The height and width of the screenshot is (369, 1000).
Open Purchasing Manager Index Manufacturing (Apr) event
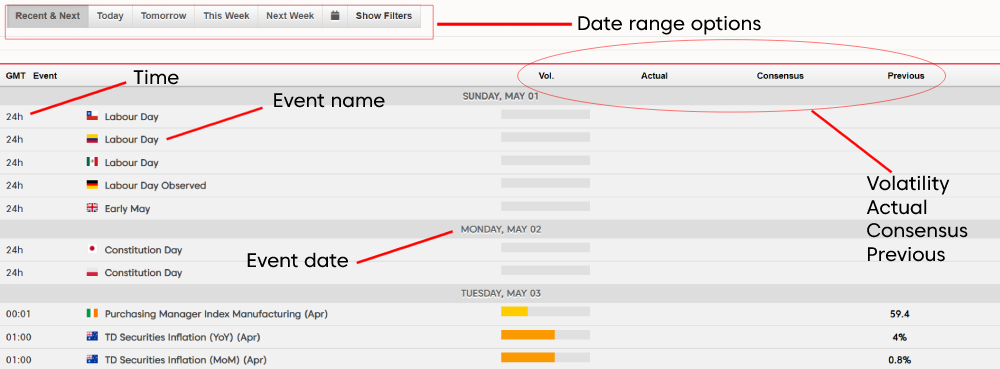[x=216, y=314]
